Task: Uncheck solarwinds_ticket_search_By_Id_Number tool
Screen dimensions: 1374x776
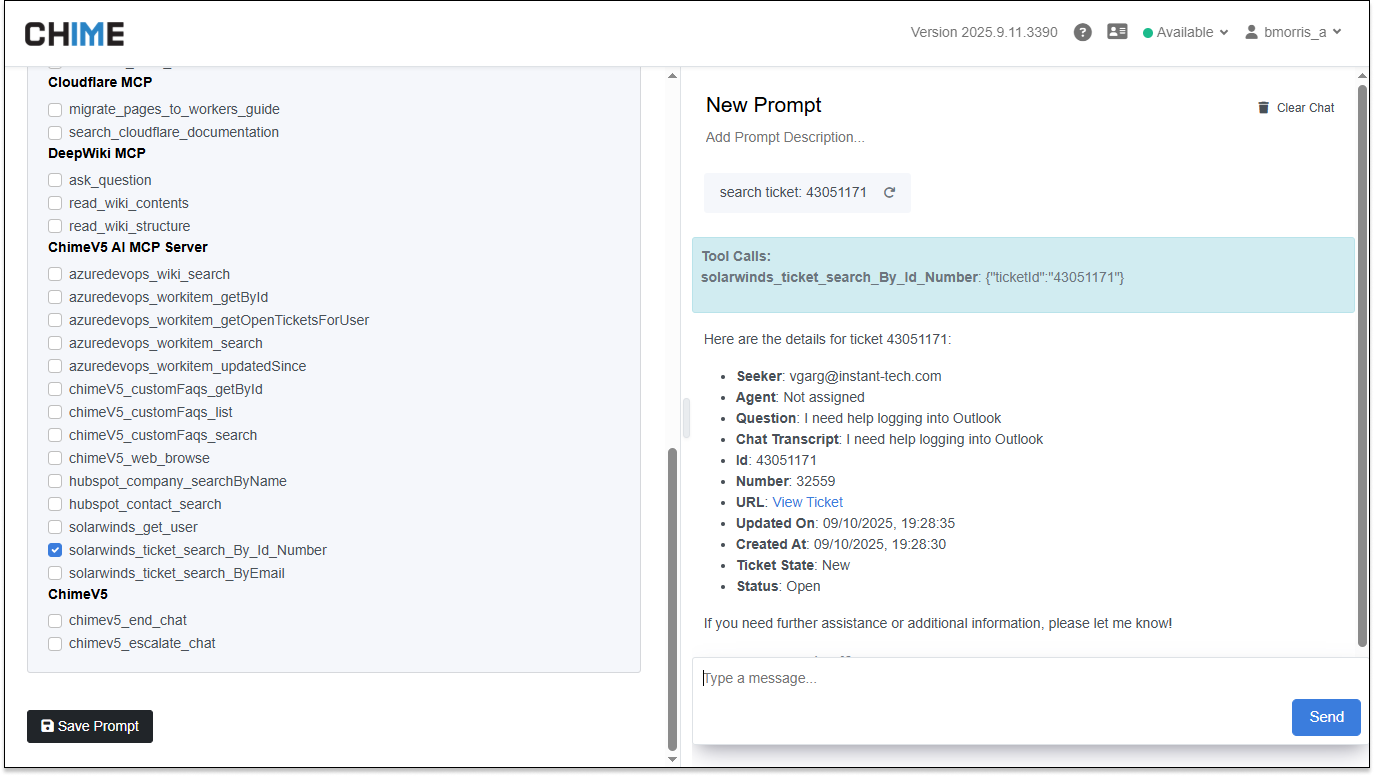Action: 55,550
